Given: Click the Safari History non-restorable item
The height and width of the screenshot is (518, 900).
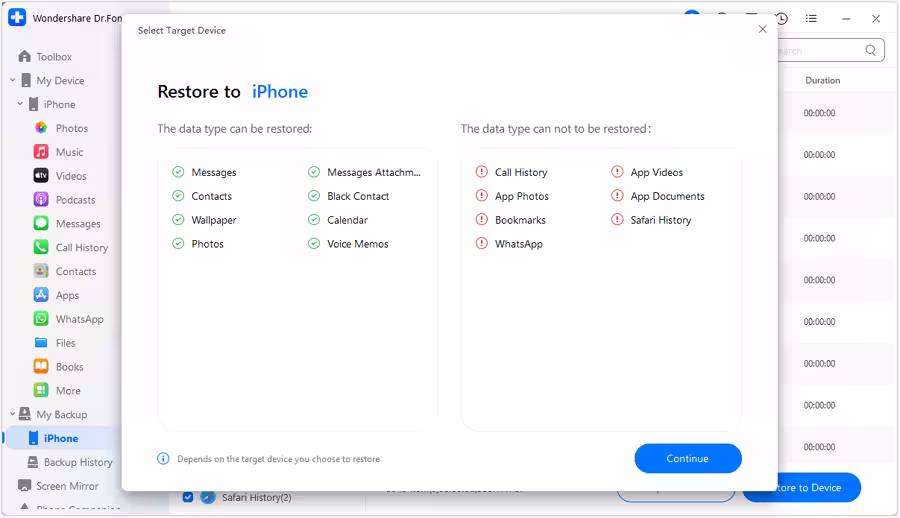Looking at the screenshot, I should [x=651, y=220].
